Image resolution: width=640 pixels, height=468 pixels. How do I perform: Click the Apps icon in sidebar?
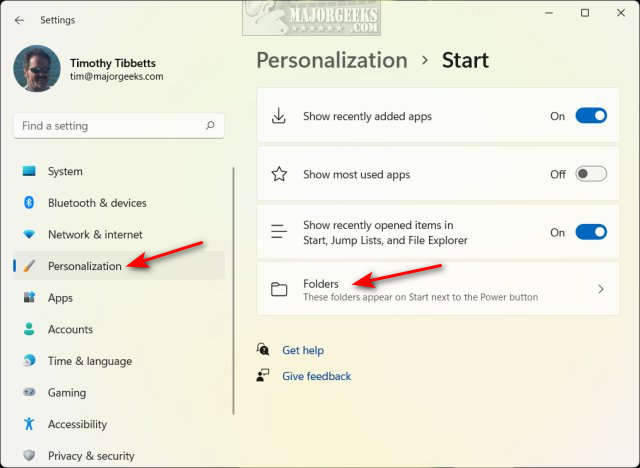[29, 298]
